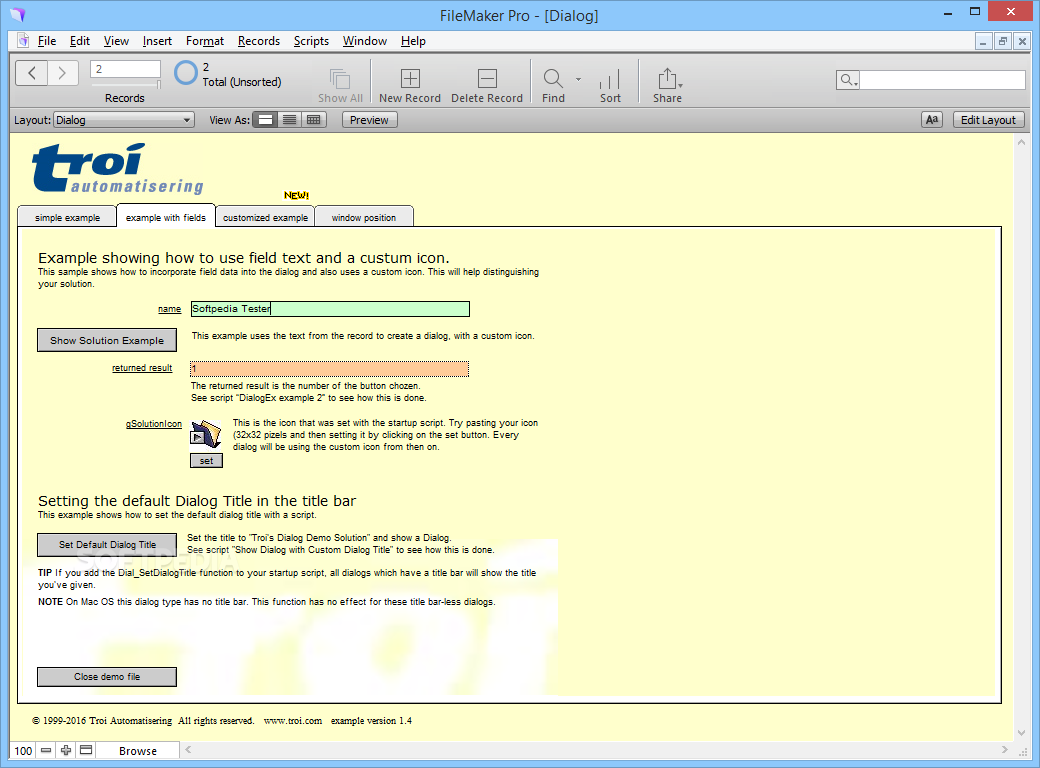Toggle the status toolbar icon at bottom
The width and height of the screenshot is (1040, 768).
86,750
